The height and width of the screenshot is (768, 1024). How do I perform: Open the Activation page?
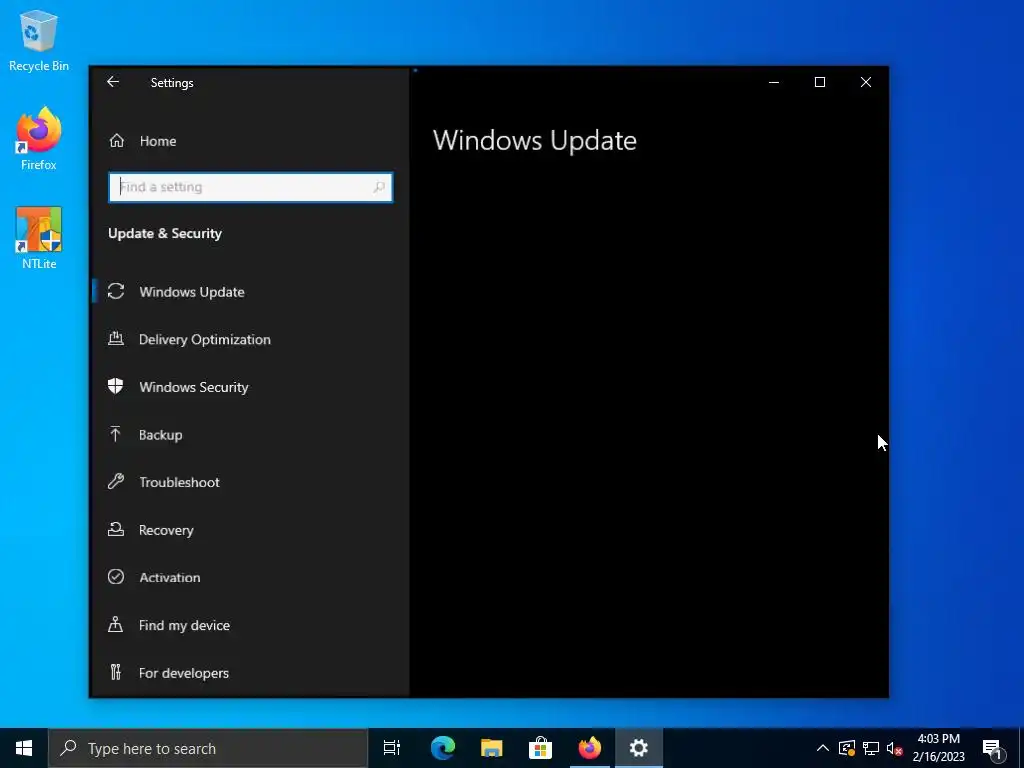coord(250,578)
